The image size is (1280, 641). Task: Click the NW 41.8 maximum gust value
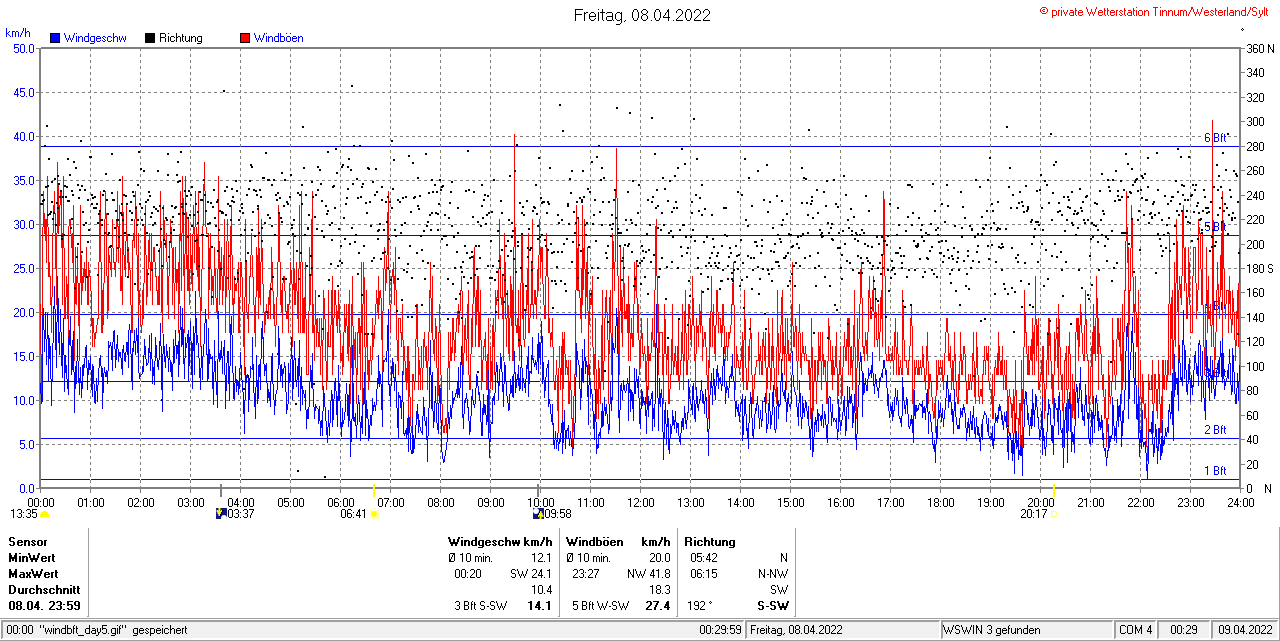[648, 574]
